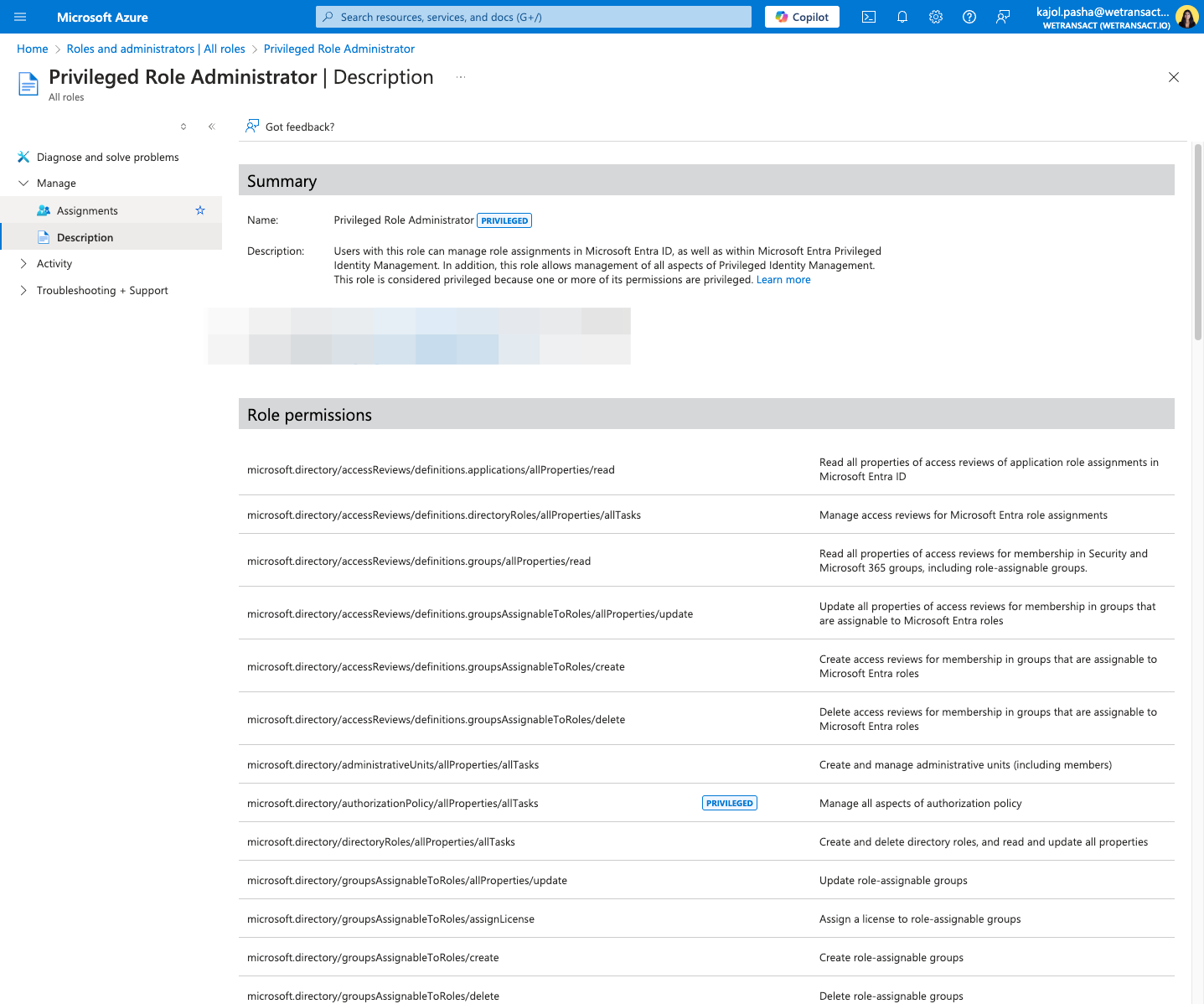Screen dimensions: 1204x1004
Task: Close the Description blade
Action: [1174, 77]
